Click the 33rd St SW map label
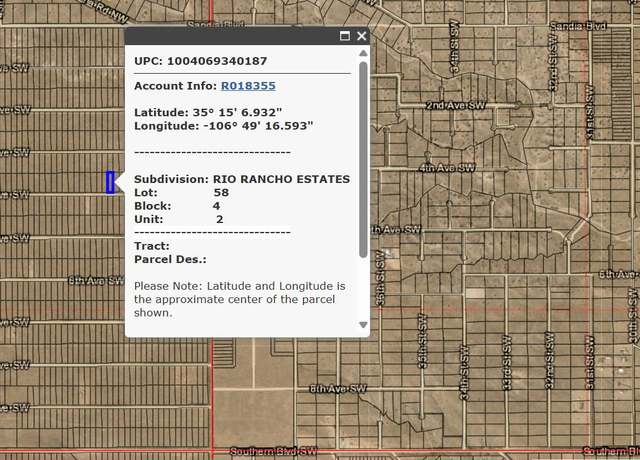The height and width of the screenshot is (460, 640). coord(507,363)
